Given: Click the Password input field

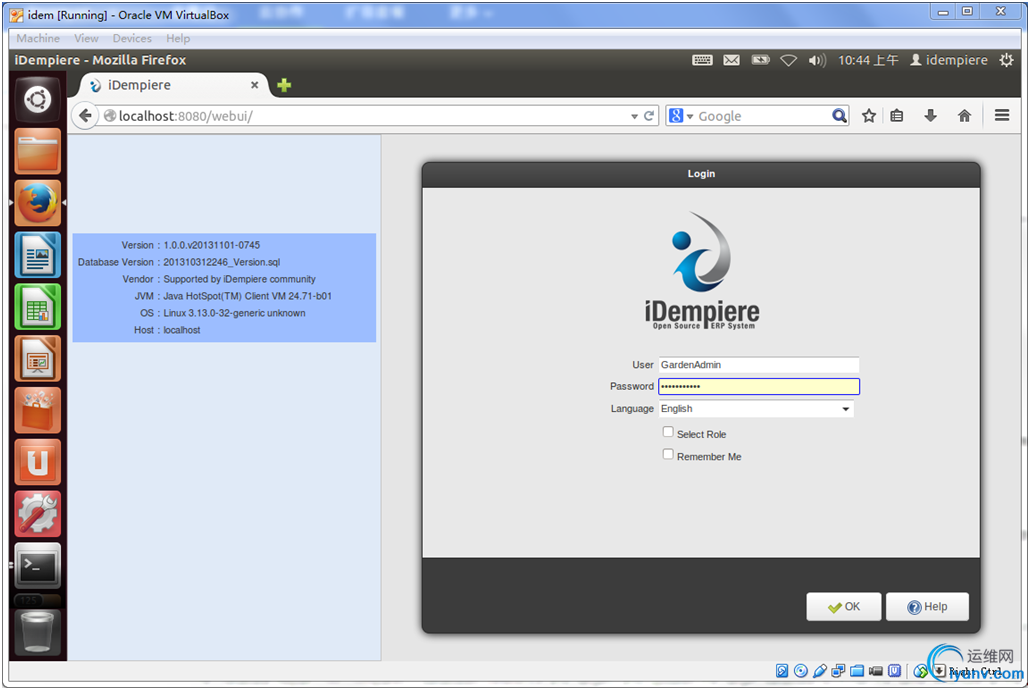Looking at the screenshot, I should [x=759, y=386].
